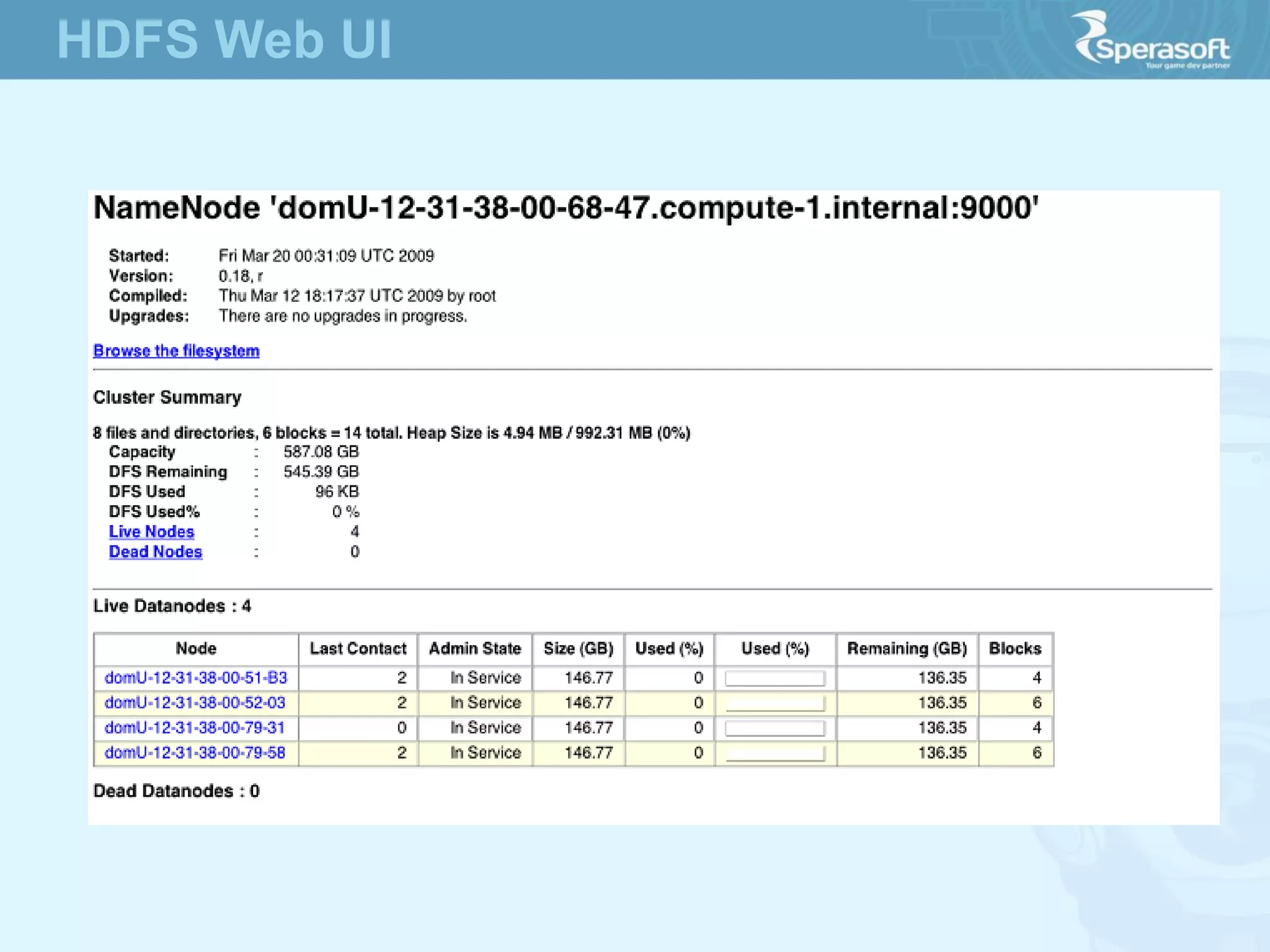Click the Sperasoft logo
The image size is (1270, 952).
pyautogui.click(x=1152, y=41)
